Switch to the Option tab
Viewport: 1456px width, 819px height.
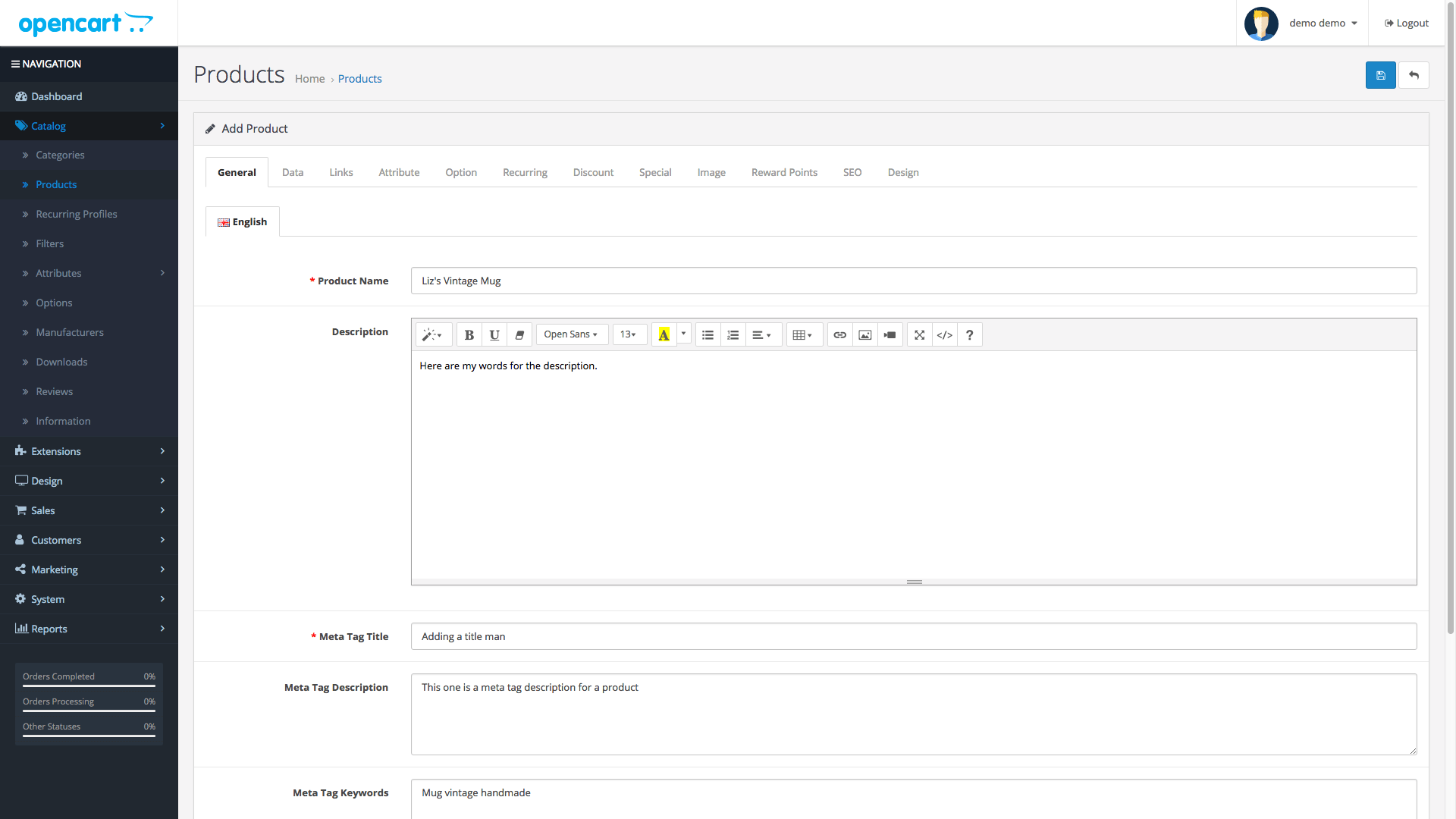[x=461, y=172]
